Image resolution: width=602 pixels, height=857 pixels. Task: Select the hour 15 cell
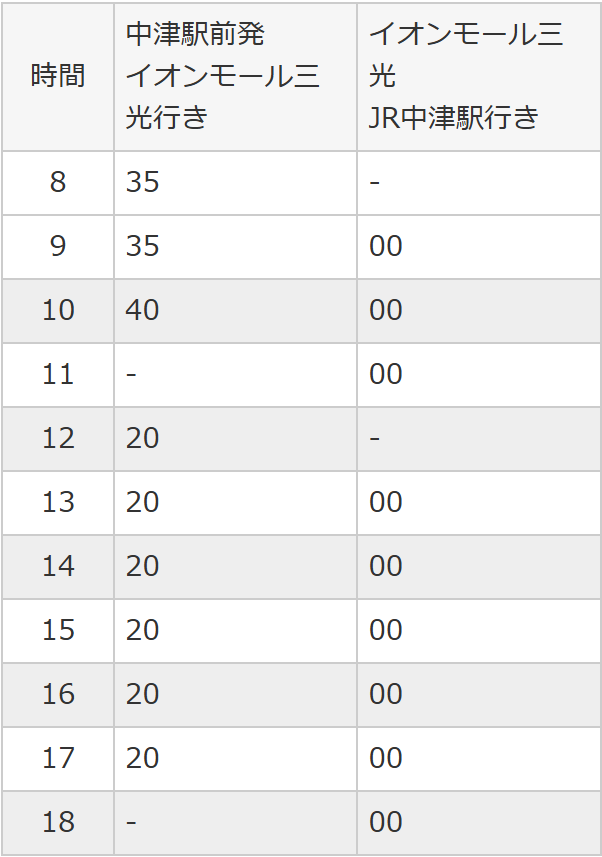click(x=58, y=630)
